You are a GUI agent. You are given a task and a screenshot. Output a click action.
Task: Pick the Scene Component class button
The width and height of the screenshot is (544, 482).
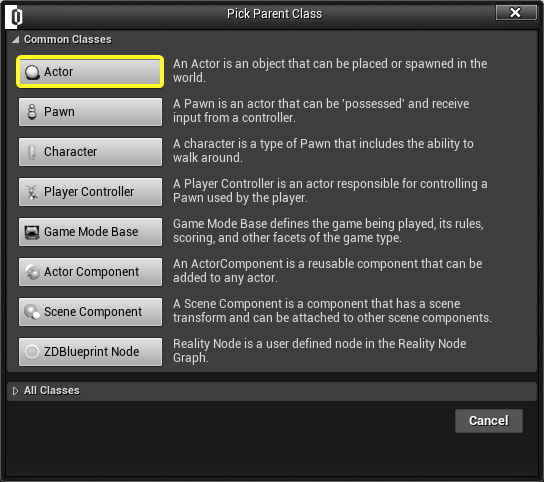pos(91,312)
